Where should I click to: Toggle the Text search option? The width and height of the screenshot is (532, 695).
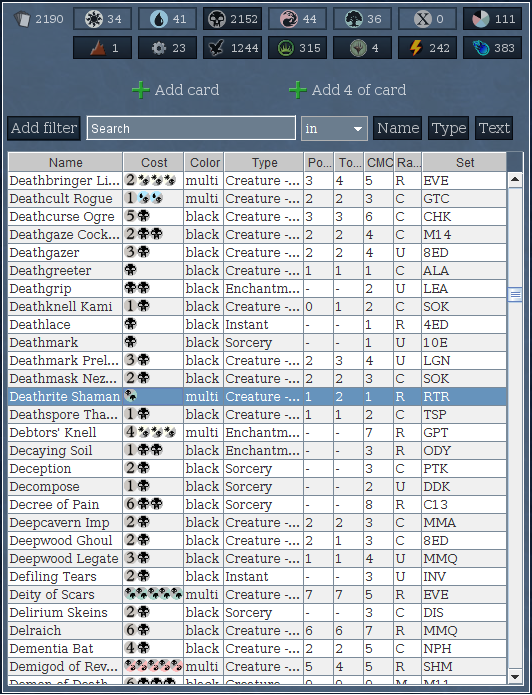(494, 128)
